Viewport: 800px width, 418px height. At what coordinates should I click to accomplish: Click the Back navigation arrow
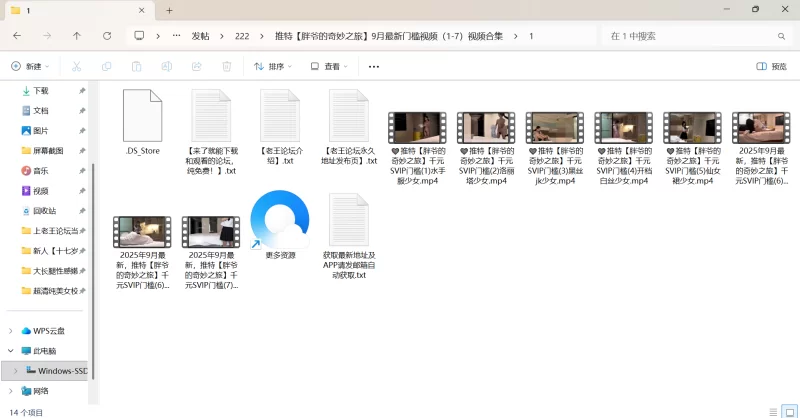pyautogui.click(x=17, y=35)
